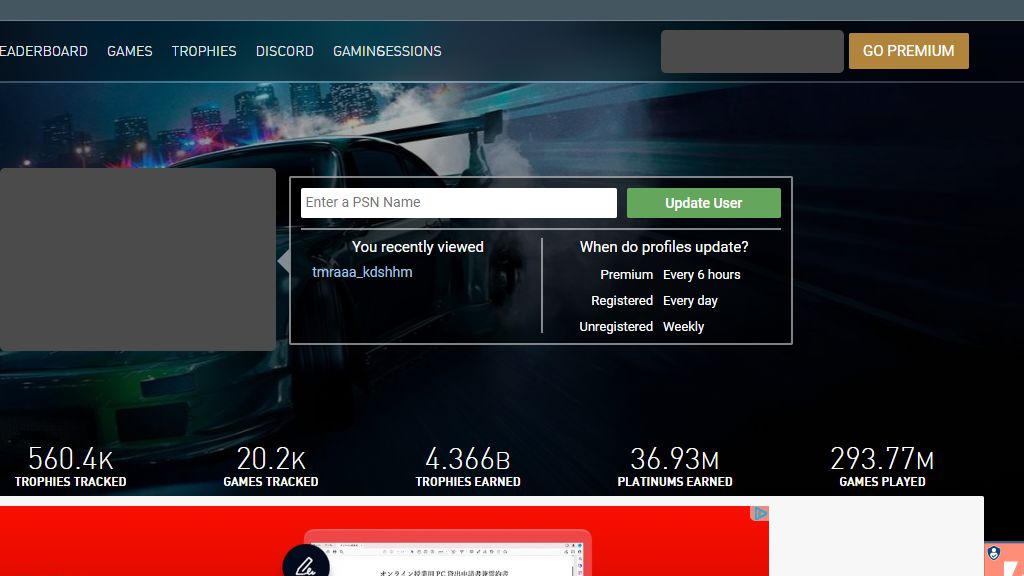Go to the Trophies section
Viewport: 1024px width, 576px height.
tap(204, 51)
